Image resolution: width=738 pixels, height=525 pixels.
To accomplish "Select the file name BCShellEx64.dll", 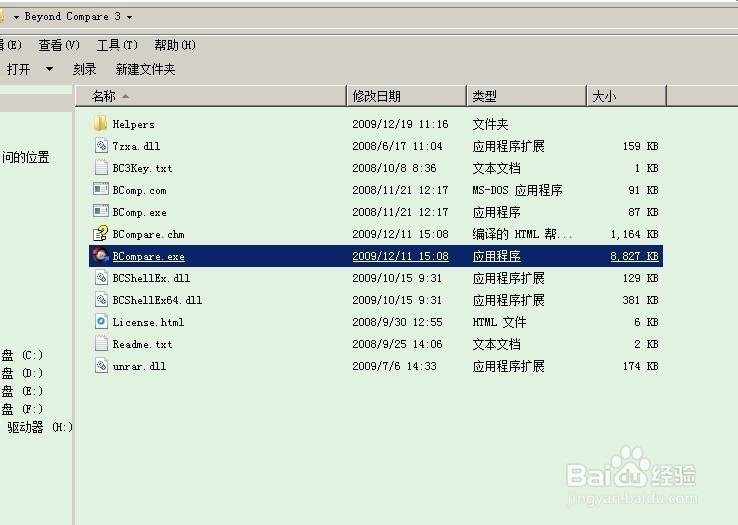I will coord(157,300).
